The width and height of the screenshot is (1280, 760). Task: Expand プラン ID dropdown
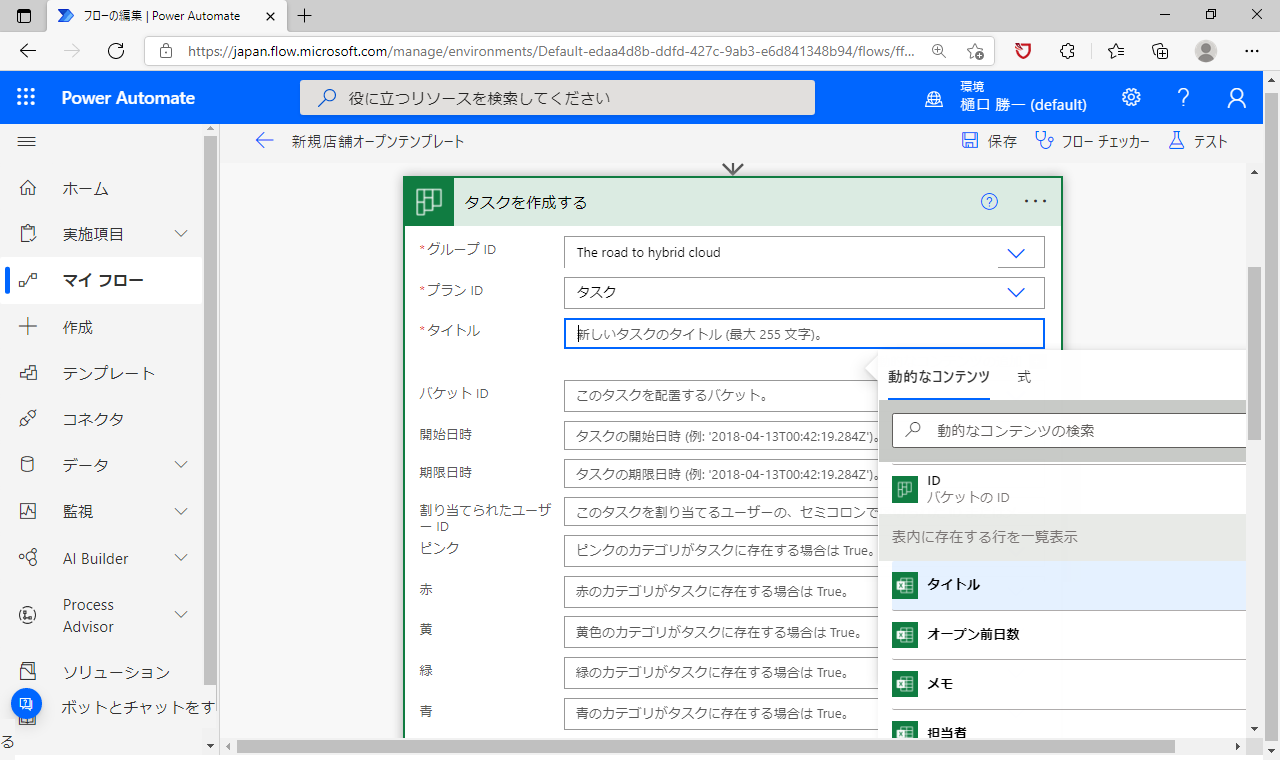pyautogui.click(x=1017, y=293)
